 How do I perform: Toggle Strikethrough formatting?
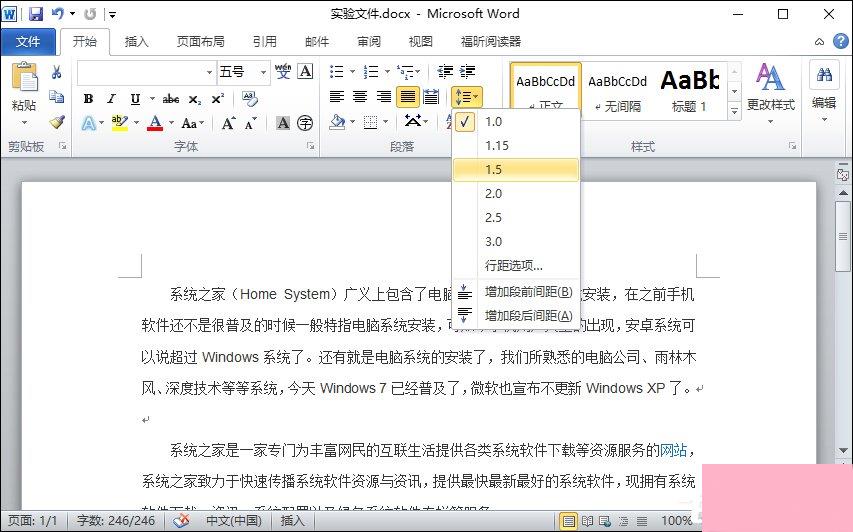(x=171, y=99)
